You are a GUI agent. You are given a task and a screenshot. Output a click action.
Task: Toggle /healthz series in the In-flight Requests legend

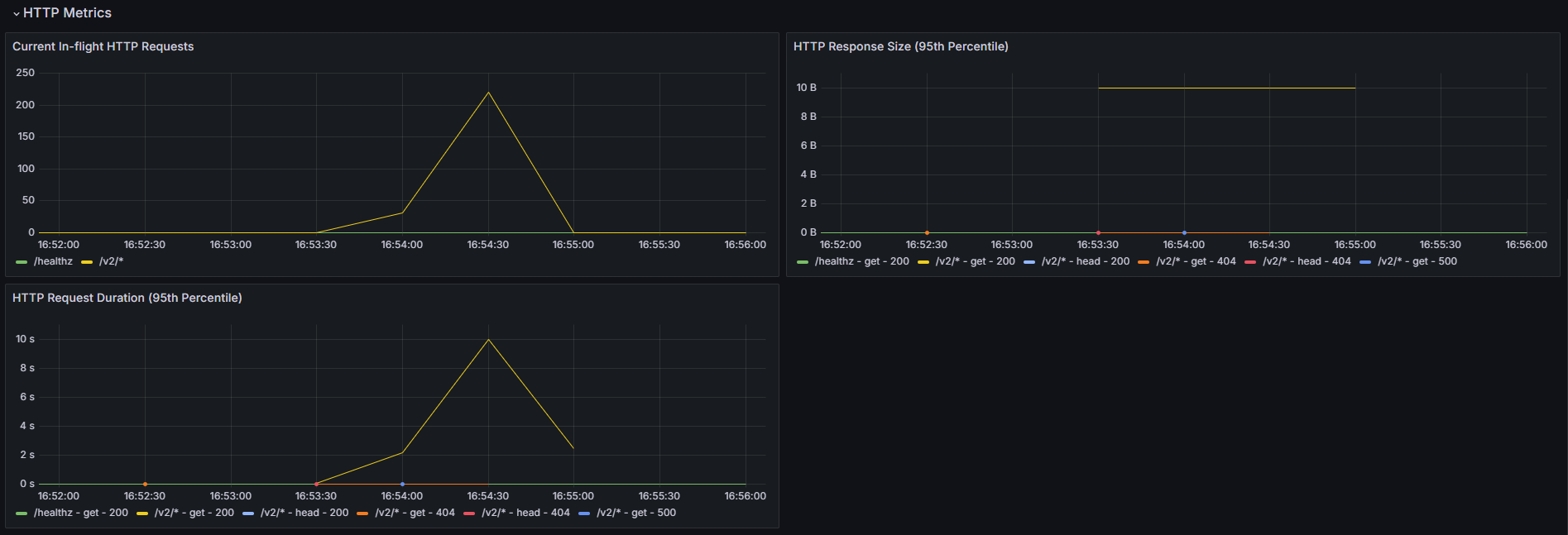(x=53, y=261)
